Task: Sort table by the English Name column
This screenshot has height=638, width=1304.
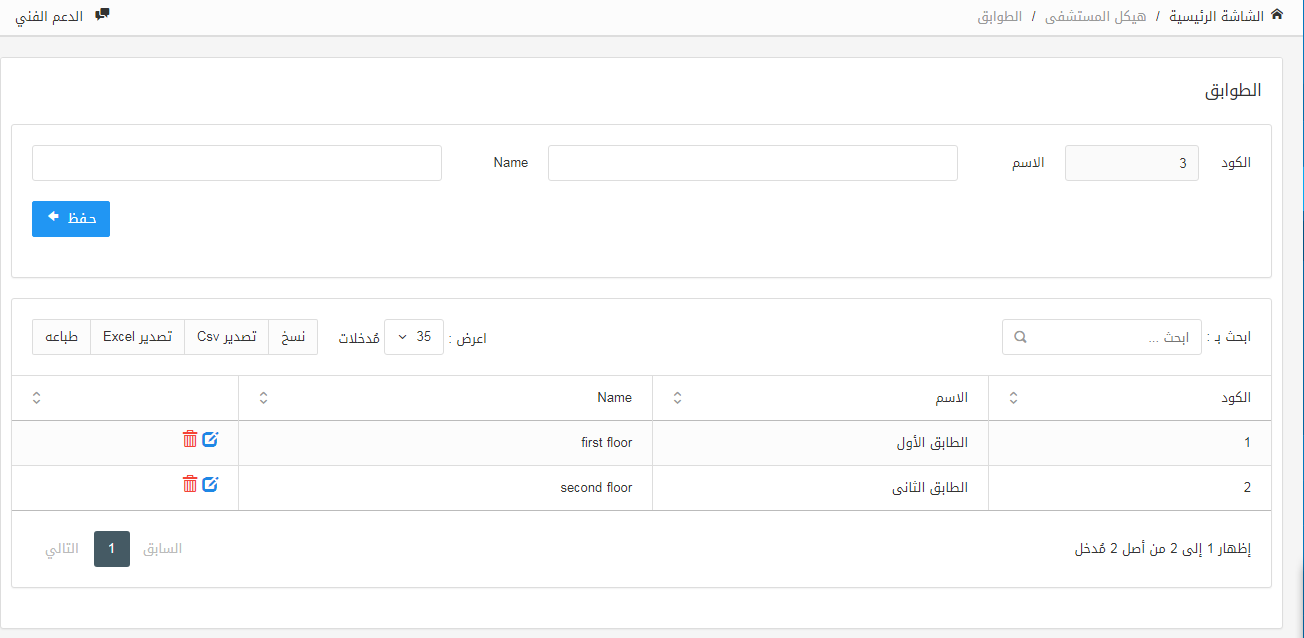Action: (263, 398)
